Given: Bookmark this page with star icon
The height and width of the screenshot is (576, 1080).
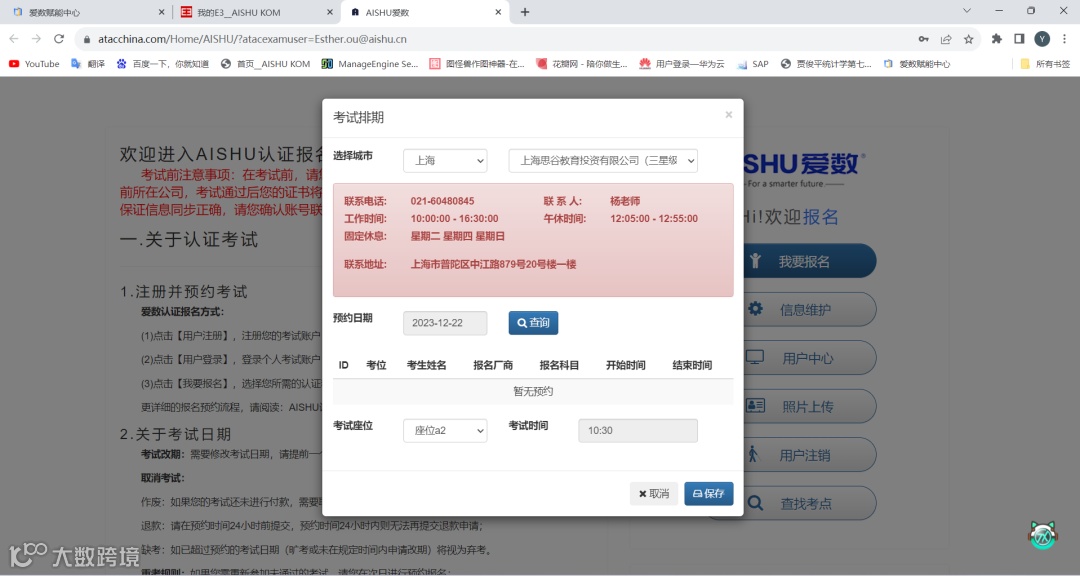Looking at the screenshot, I should 968,39.
